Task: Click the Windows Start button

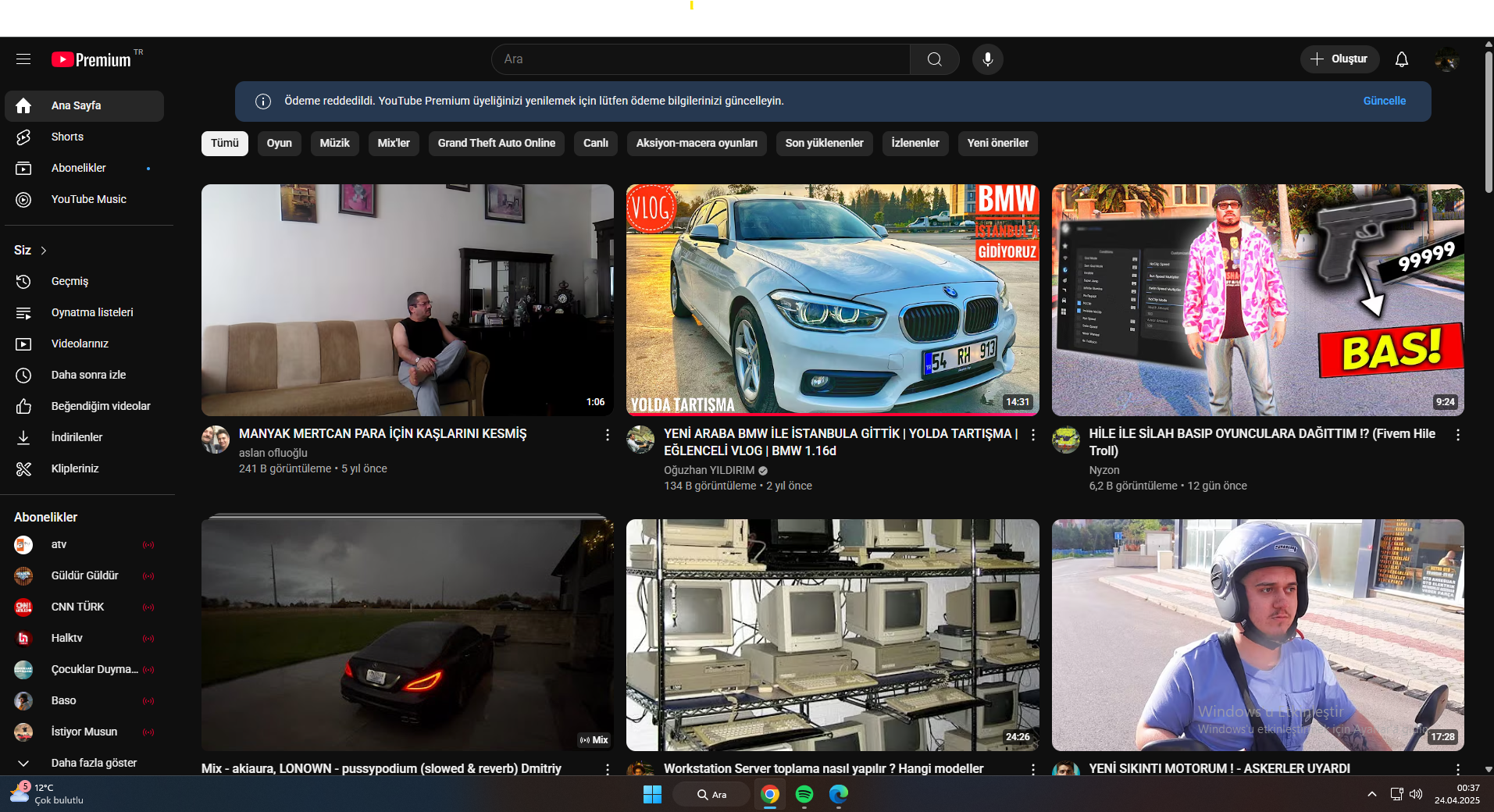Action: [652, 794]
